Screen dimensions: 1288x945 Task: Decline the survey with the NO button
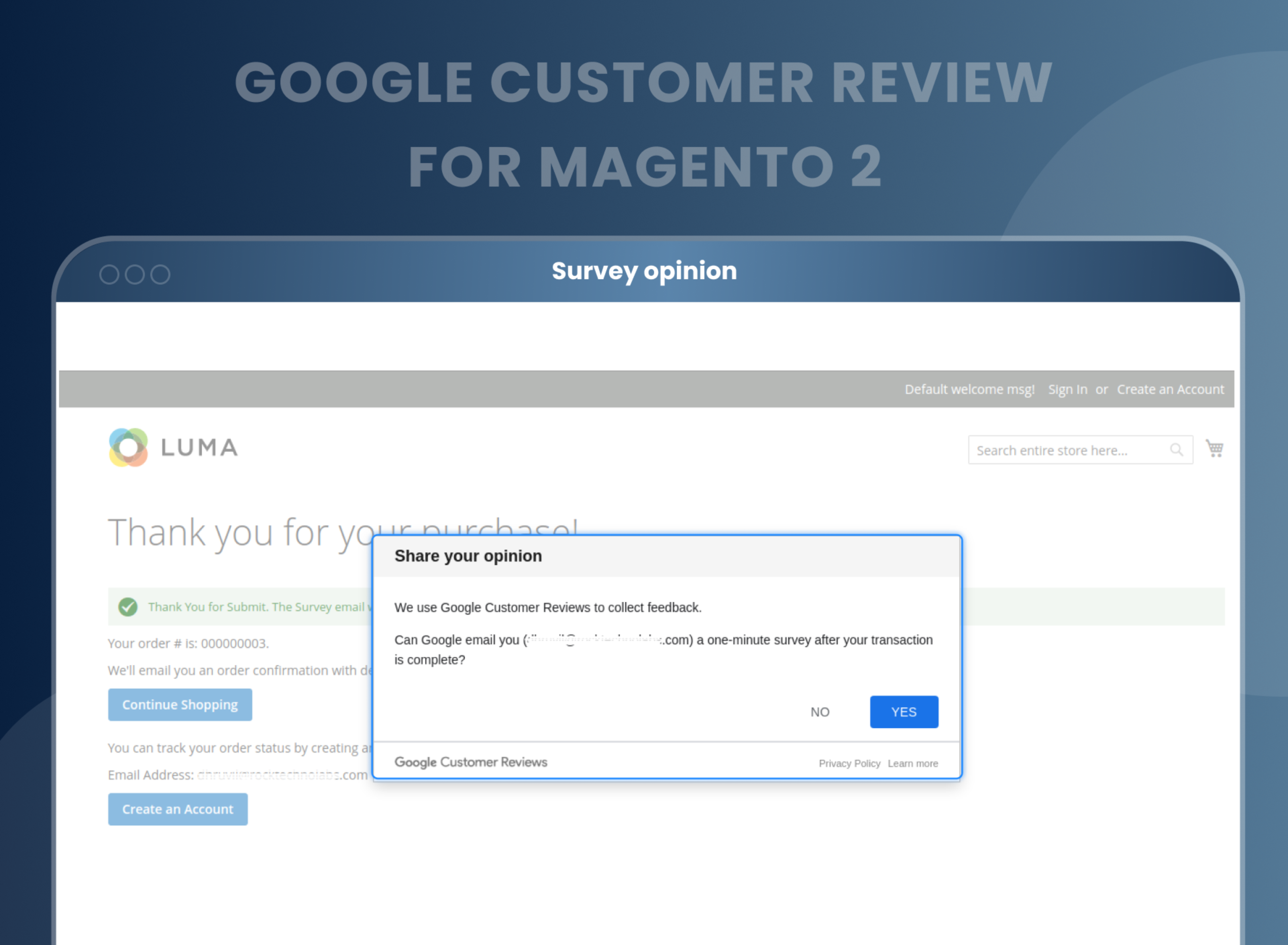820,712
